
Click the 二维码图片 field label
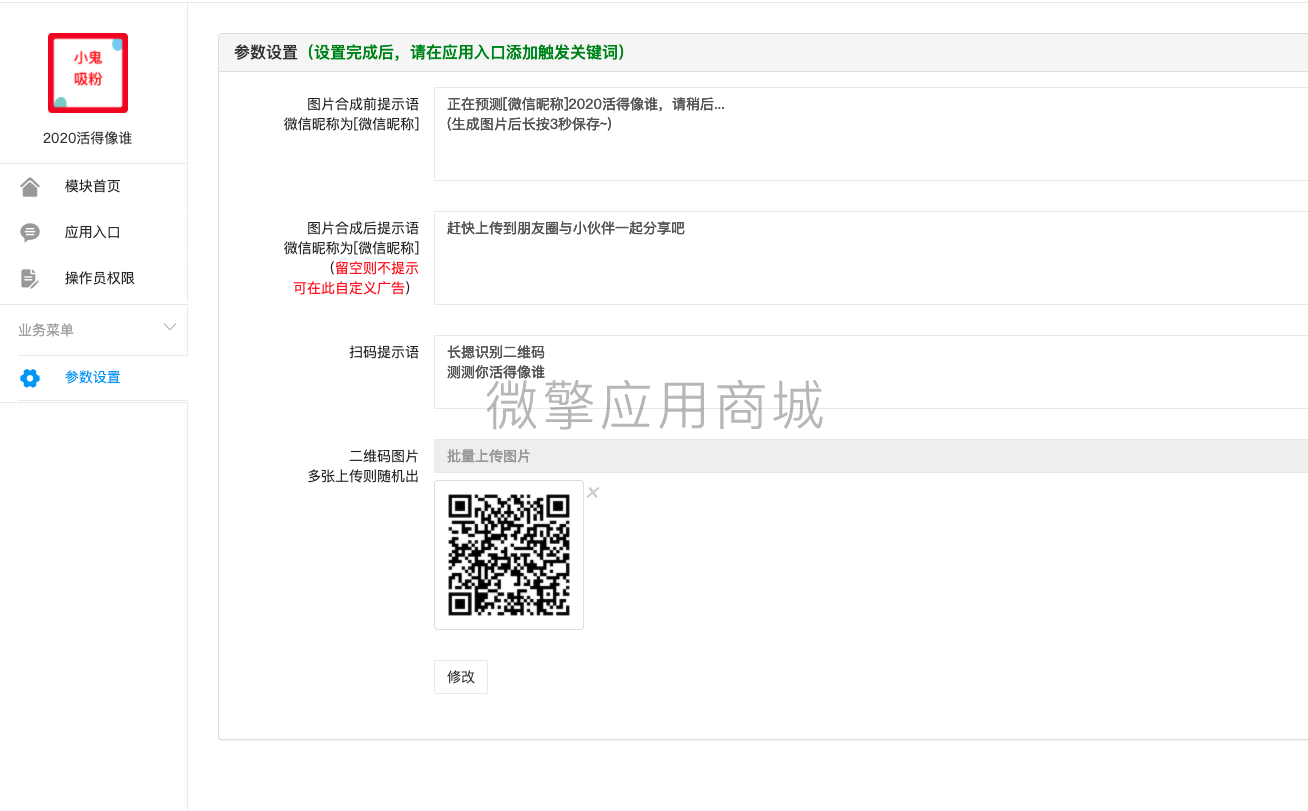[x=384, y=456]
